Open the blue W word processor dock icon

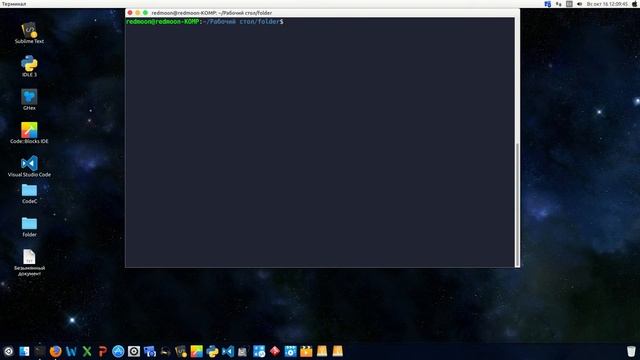click(71, 351)
